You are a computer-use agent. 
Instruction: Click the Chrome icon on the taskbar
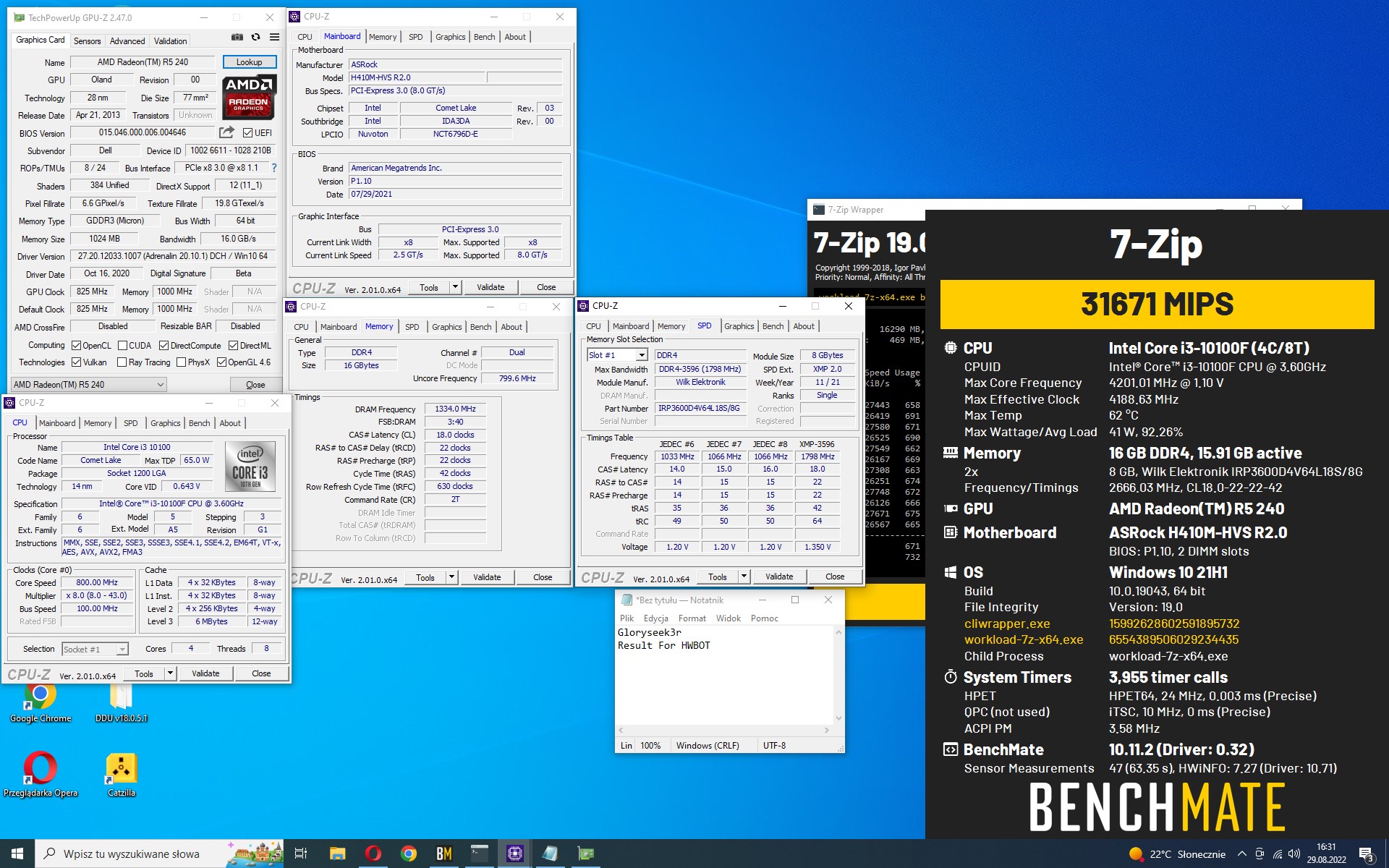click(x=409, y=854)
